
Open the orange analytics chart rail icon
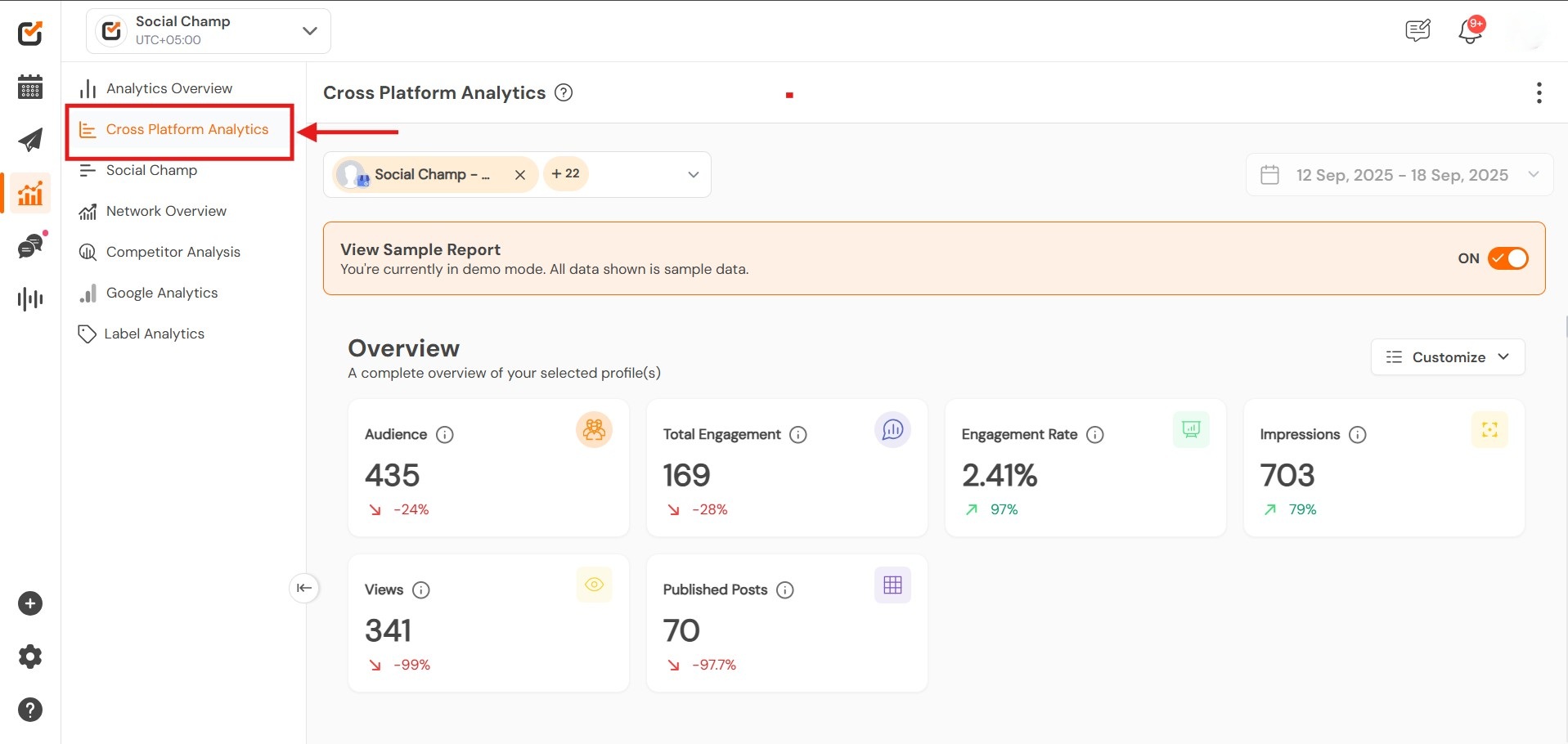coord(30,194)
